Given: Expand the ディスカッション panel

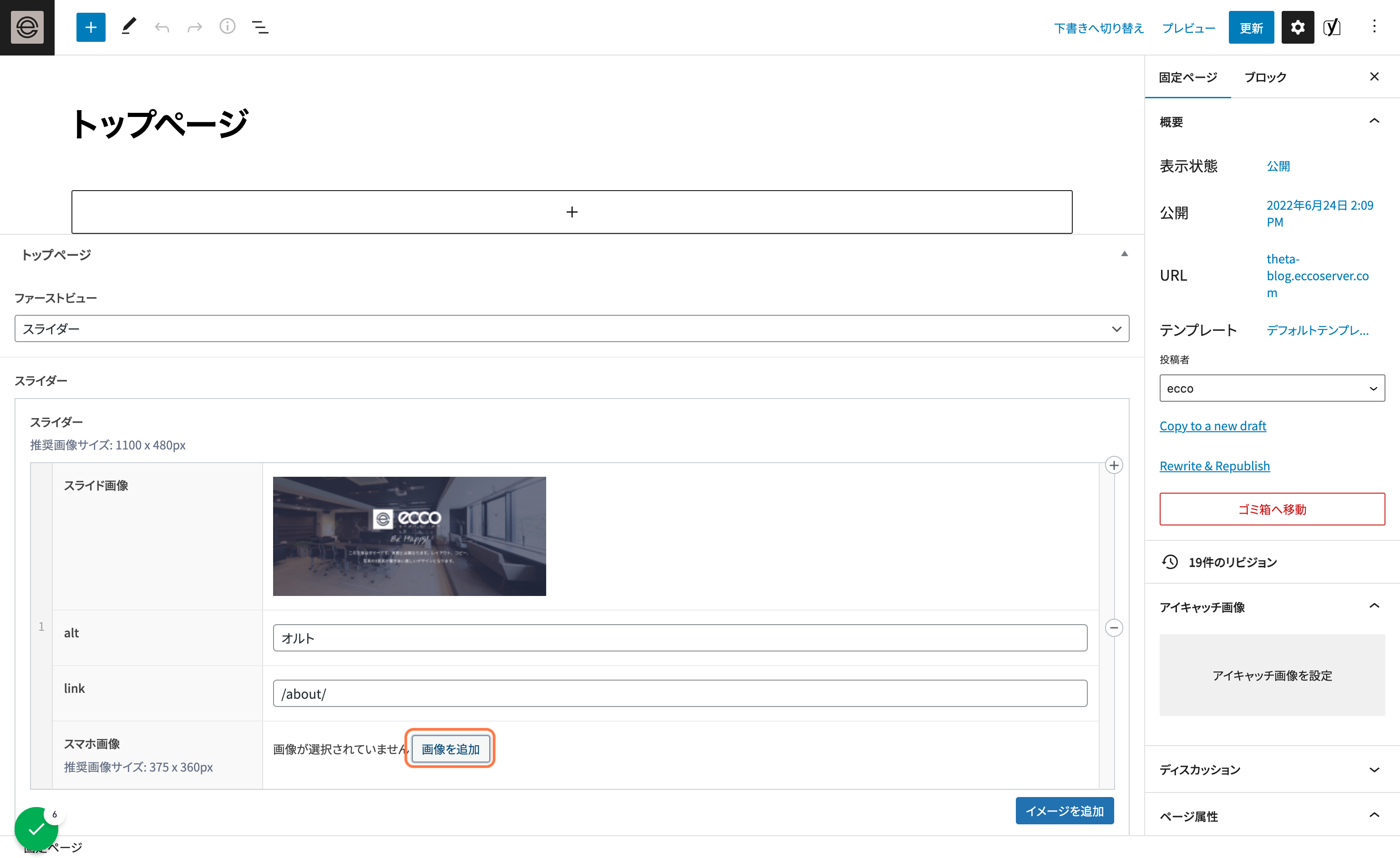Looking at the screenshot, I should pos(1374,770).
